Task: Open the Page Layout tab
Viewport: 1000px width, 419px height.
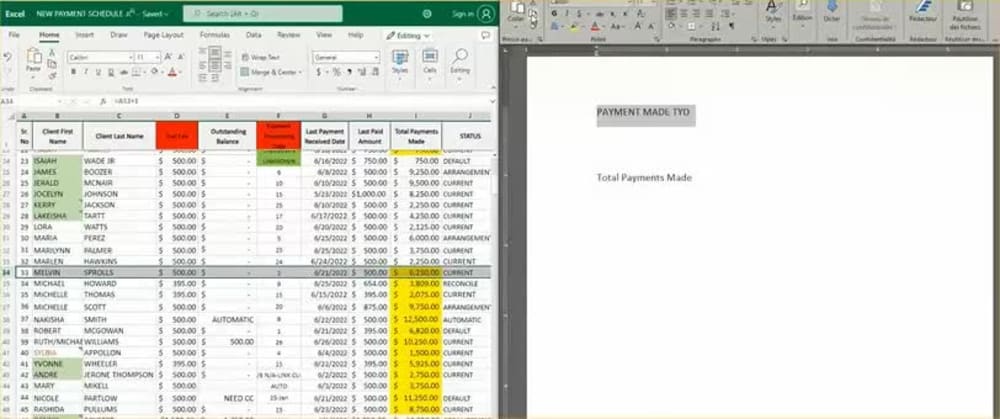Action: (x=163, y=35)
